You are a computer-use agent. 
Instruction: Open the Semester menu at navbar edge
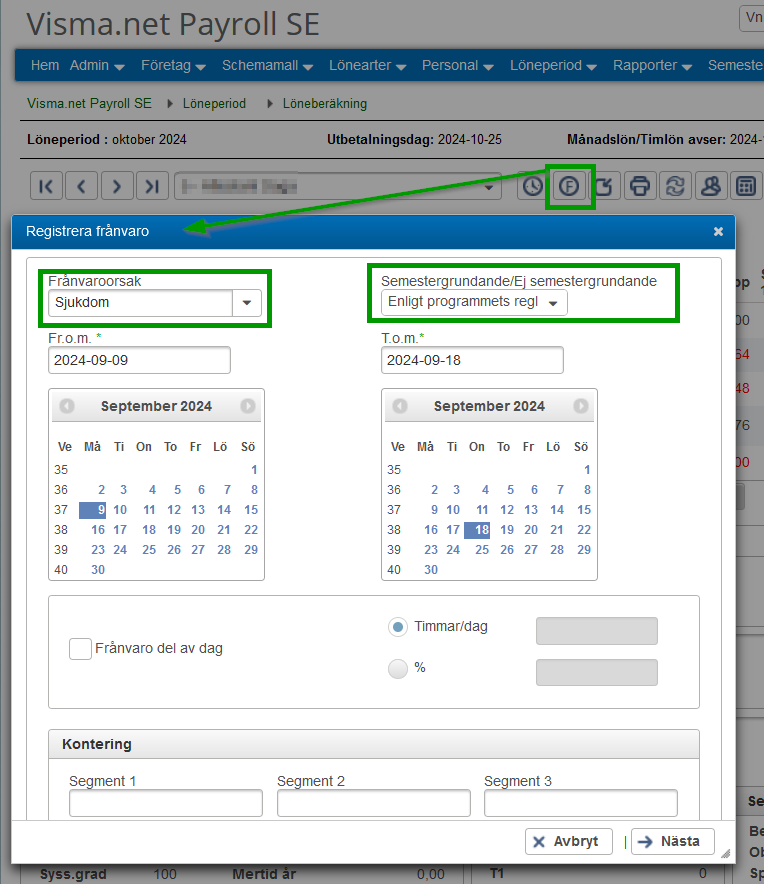point(736,65)
